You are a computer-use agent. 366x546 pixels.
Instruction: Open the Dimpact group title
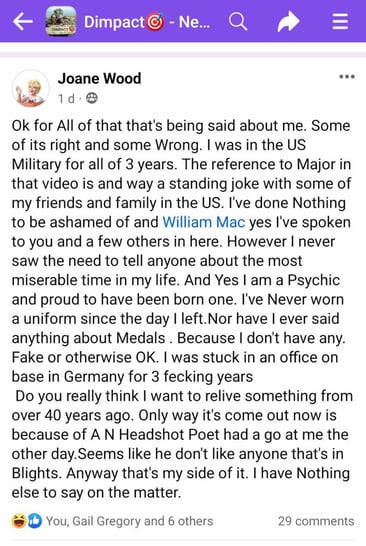[x=147, y=22]
